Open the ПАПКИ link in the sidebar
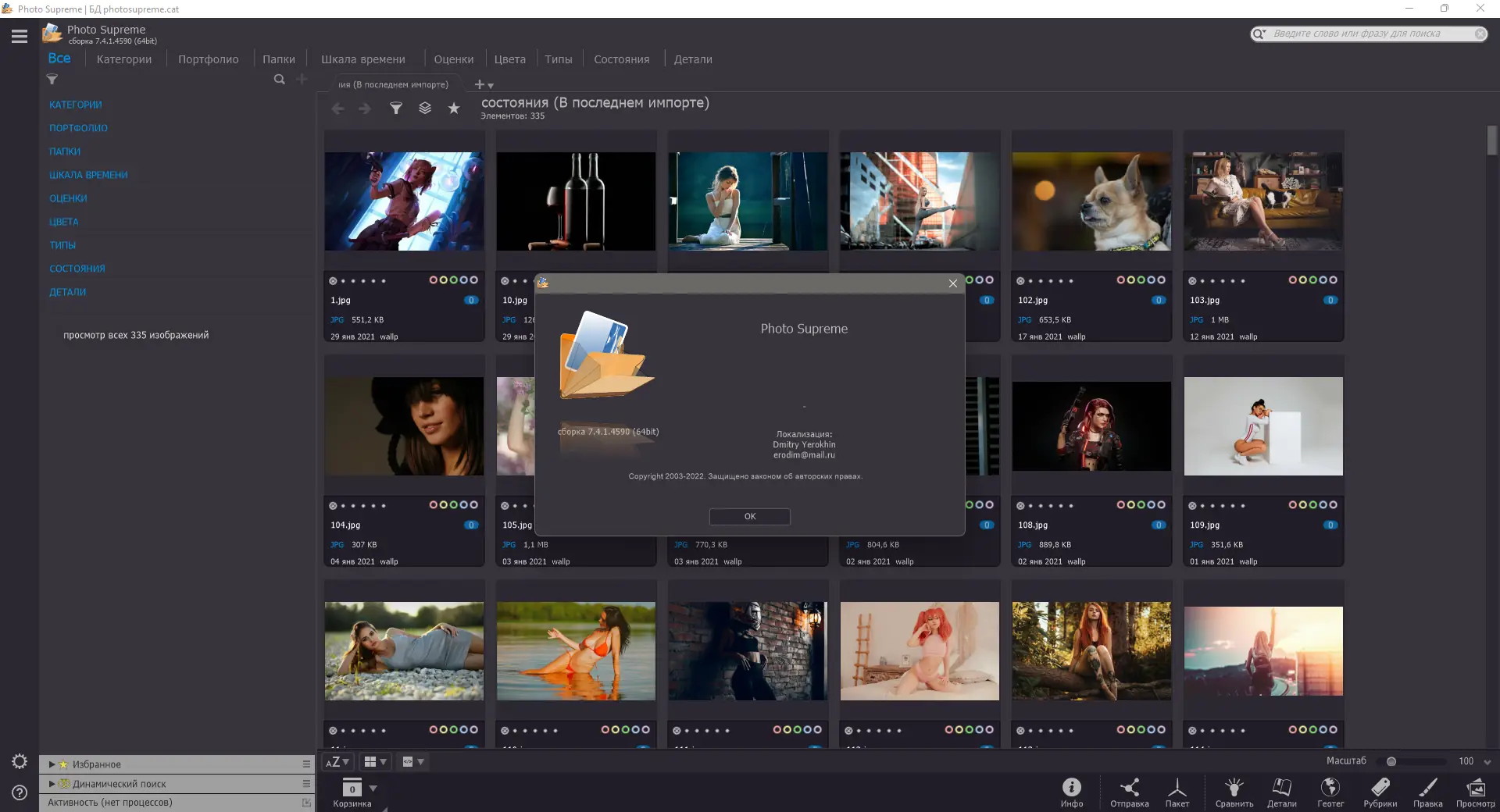Viewport: 1500px width, 812px height. pos(65,151)
